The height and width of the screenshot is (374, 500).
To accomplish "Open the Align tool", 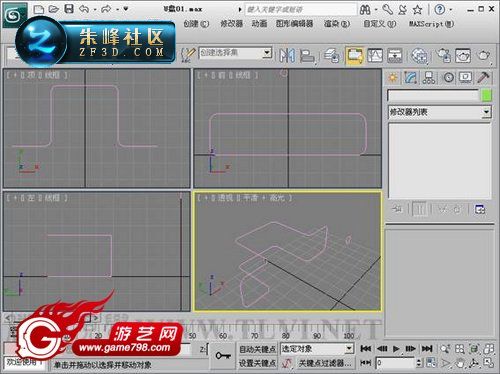I will [x=307, y=55].
